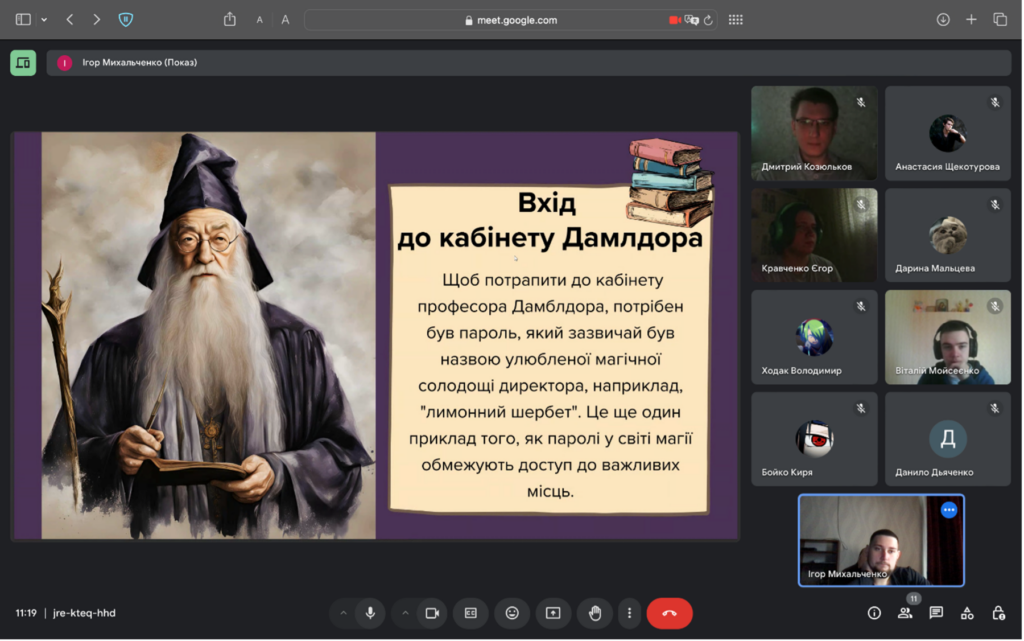
Task: Increase page text size
Action: pos(285,20)
